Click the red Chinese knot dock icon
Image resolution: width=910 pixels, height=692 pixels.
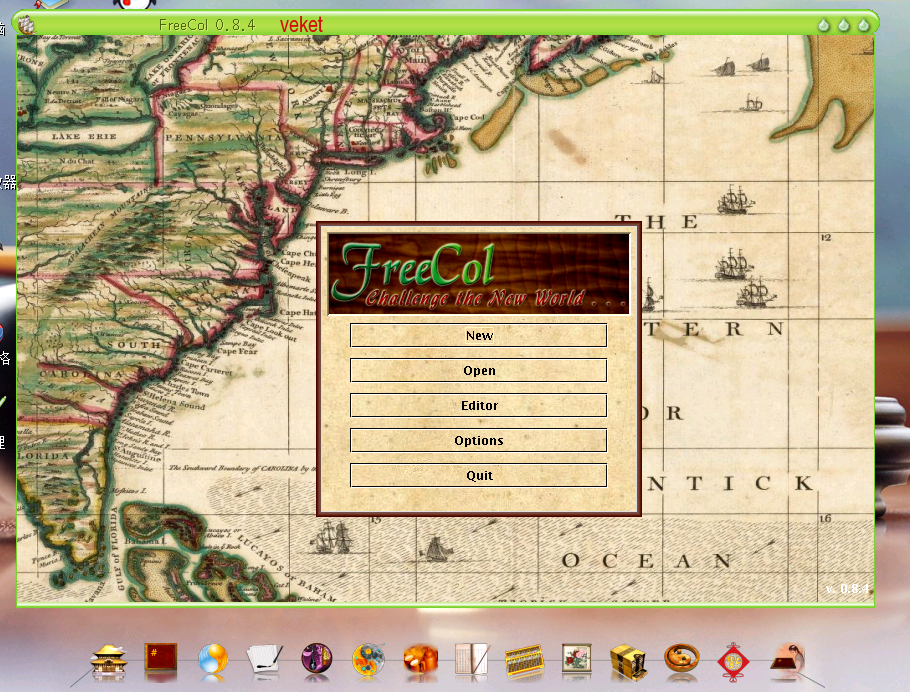tap(733, 662)
